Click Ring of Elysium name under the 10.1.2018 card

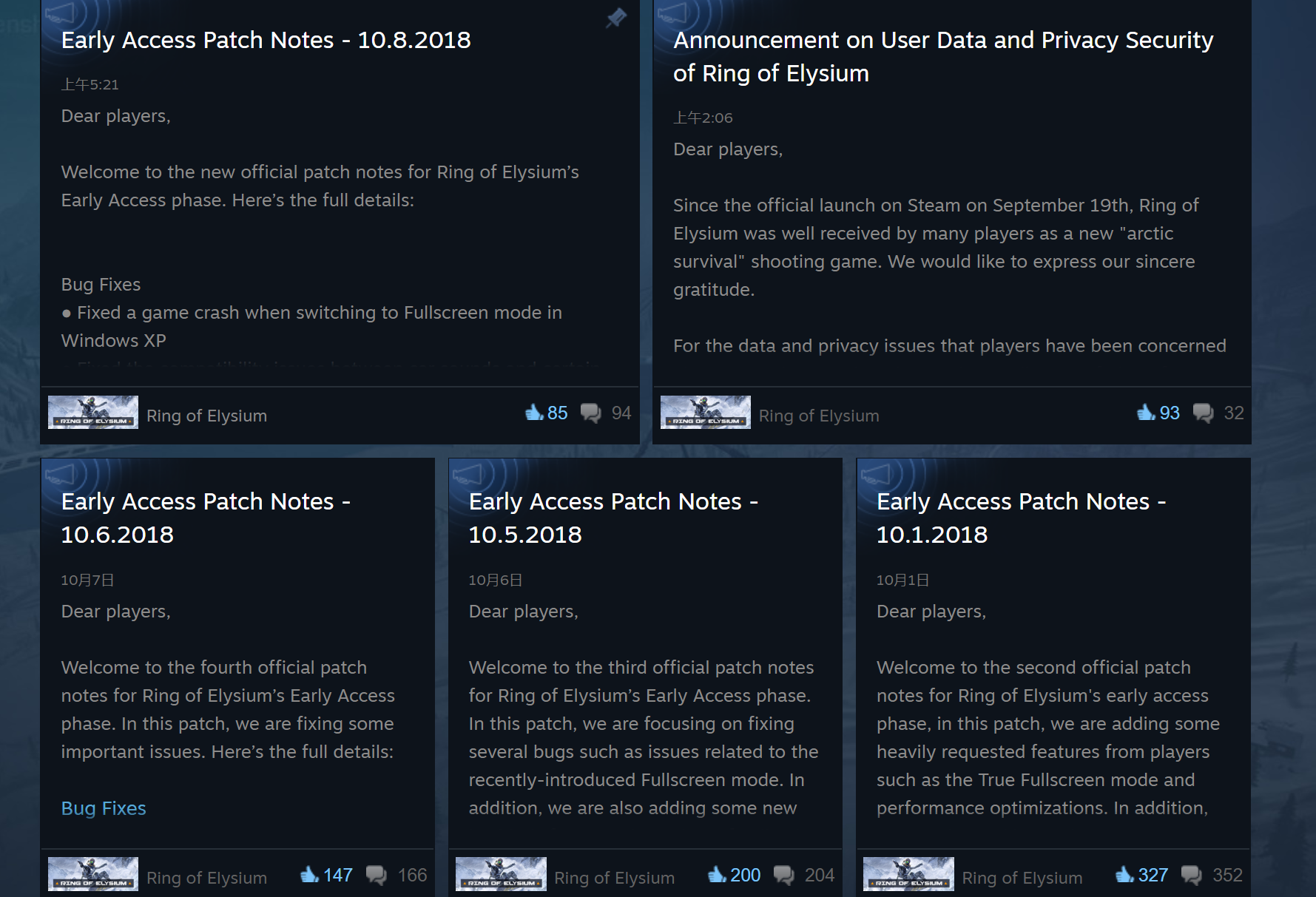pos(1022,878)
